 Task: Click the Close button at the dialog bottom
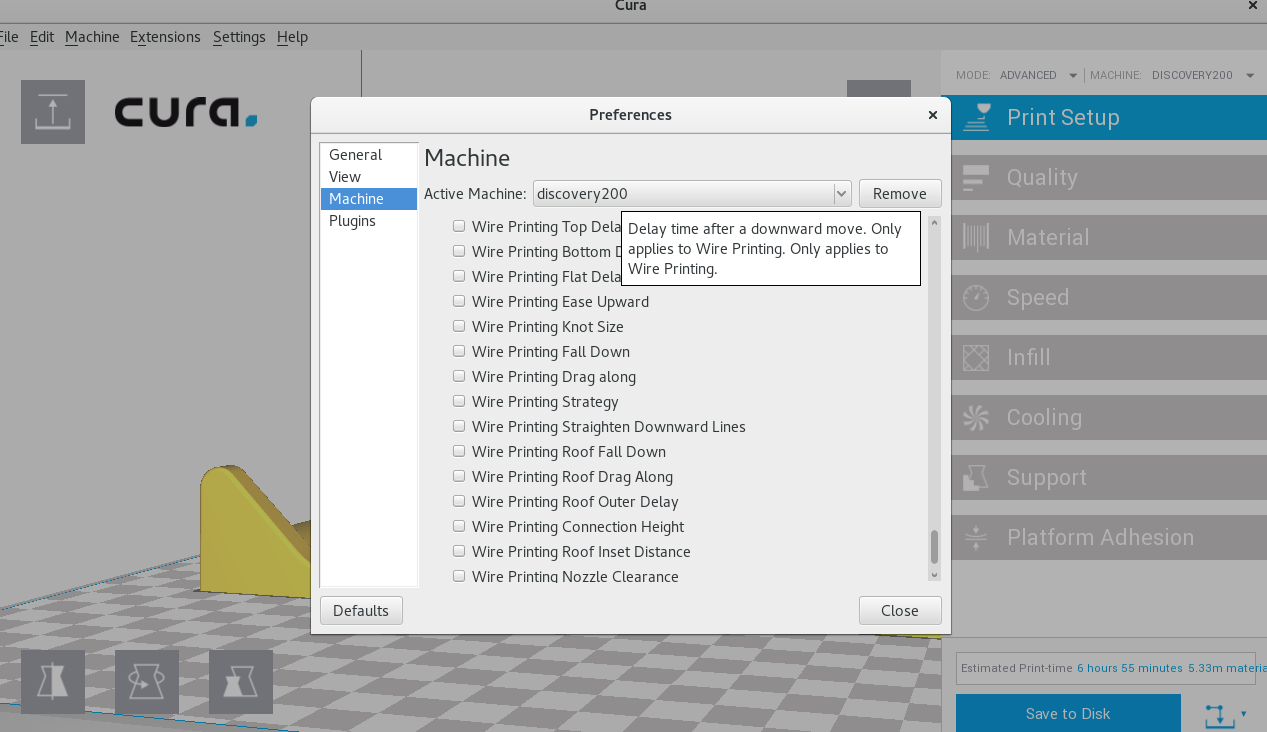coord(900,610)
